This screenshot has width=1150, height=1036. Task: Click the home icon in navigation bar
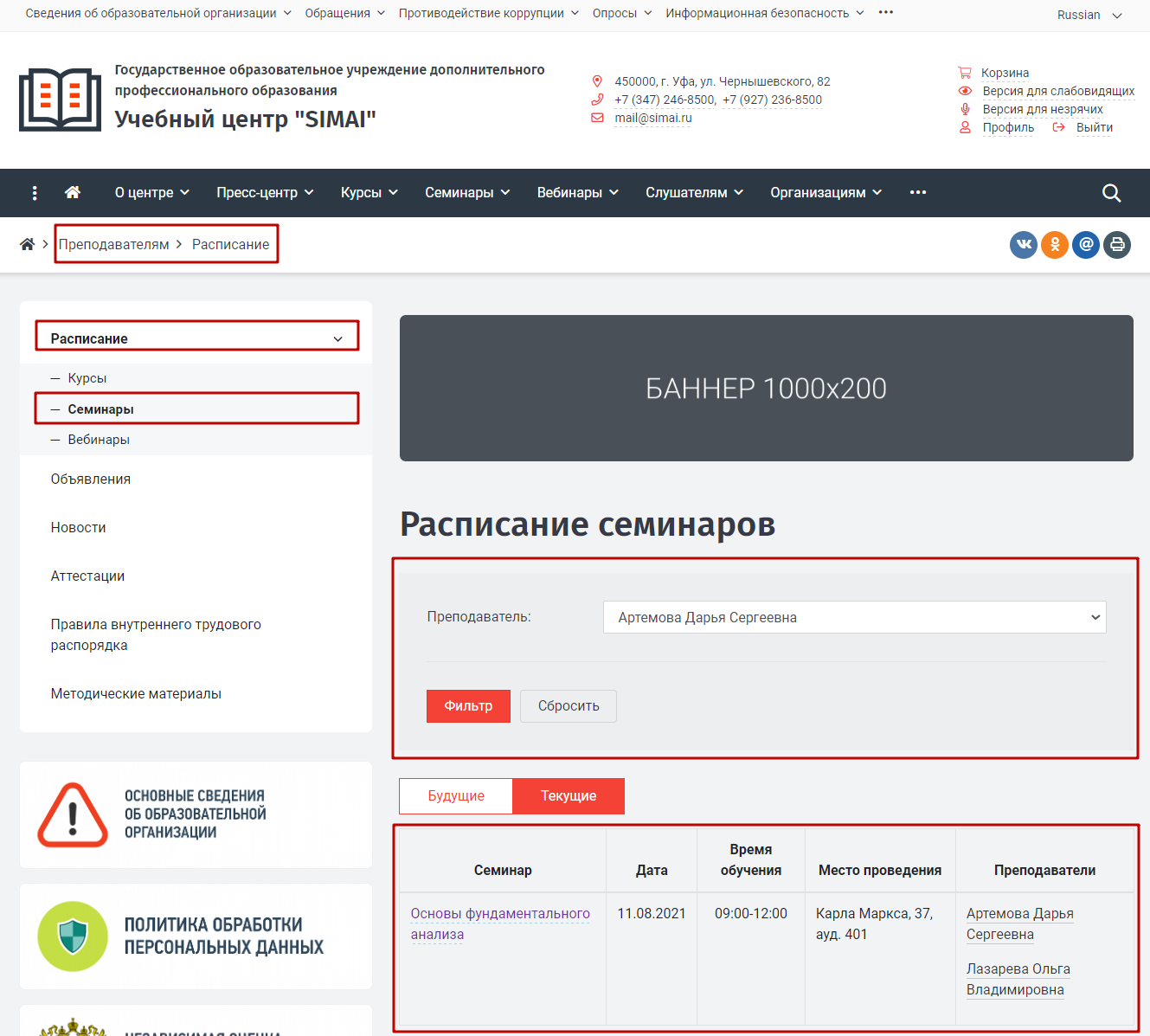[x=73, y=192]
